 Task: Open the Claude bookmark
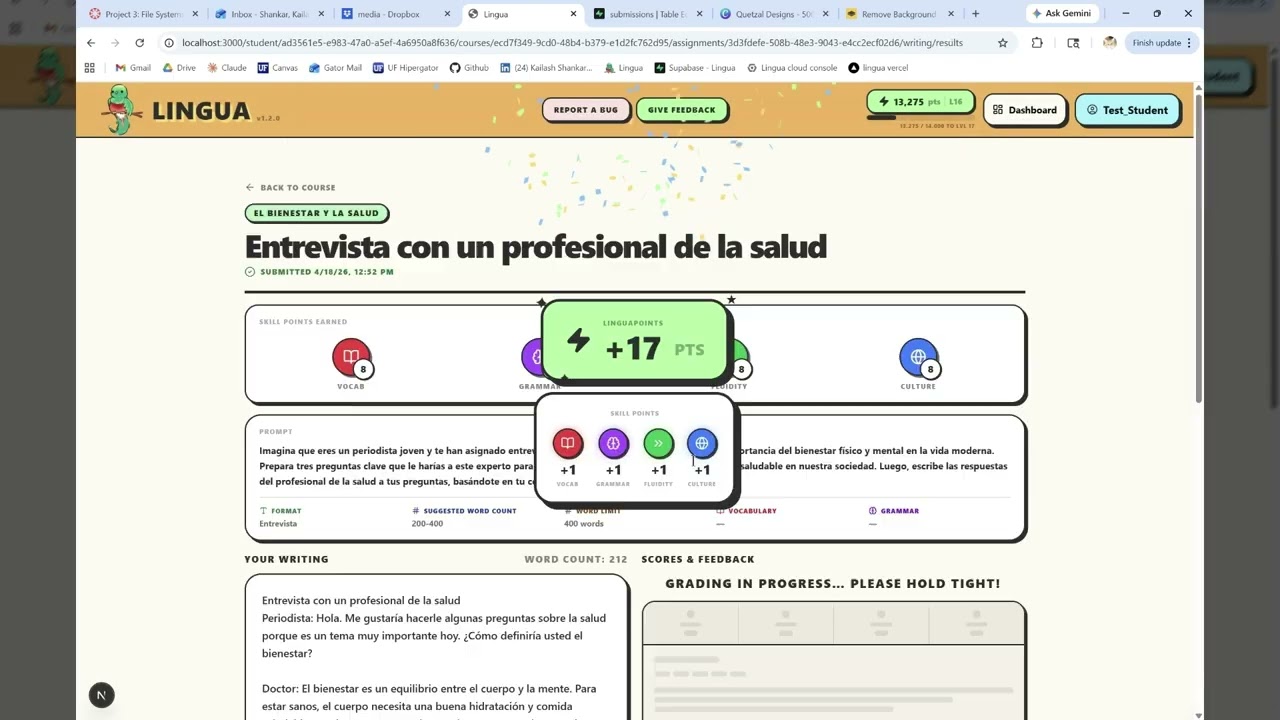point(227,68)
